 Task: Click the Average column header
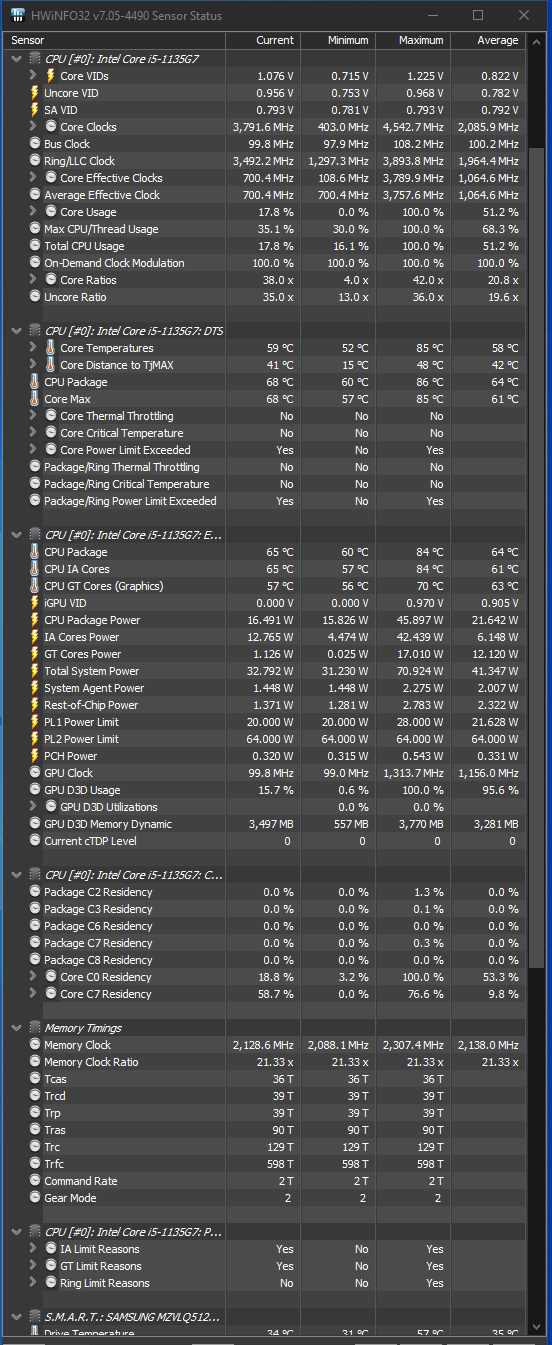point(487,40)
